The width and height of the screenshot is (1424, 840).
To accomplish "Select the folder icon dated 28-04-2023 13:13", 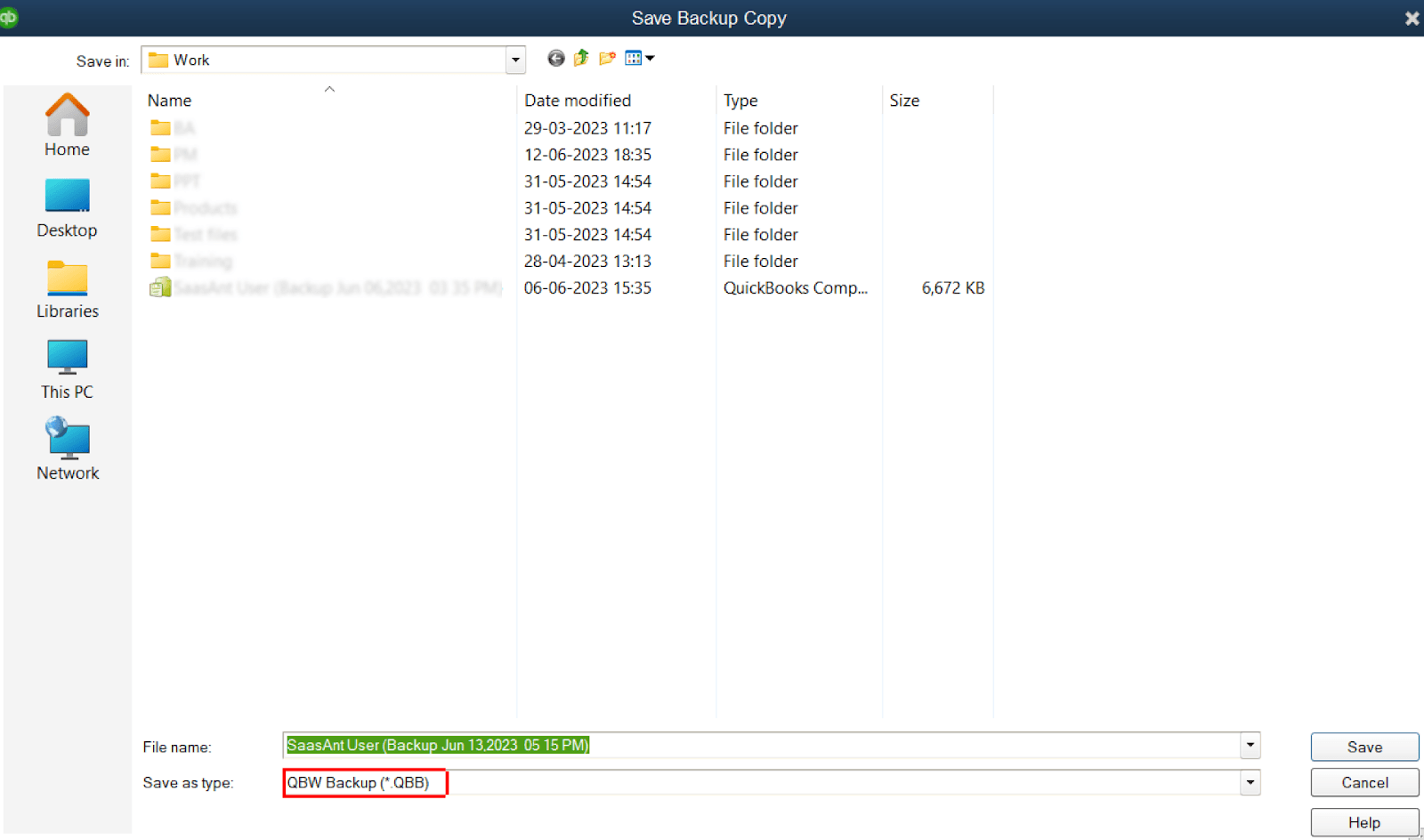I will point(160,262).
